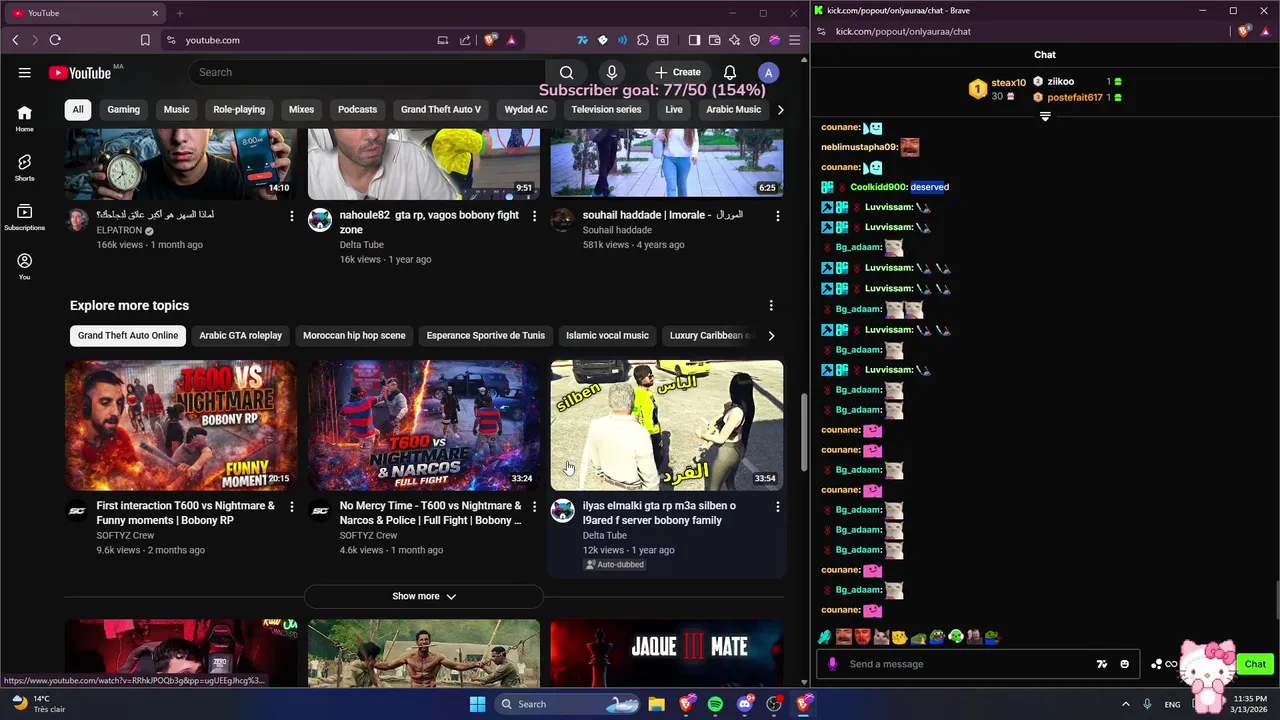
Task: Open the Windows Start menu
Action: tap(478, 704)
